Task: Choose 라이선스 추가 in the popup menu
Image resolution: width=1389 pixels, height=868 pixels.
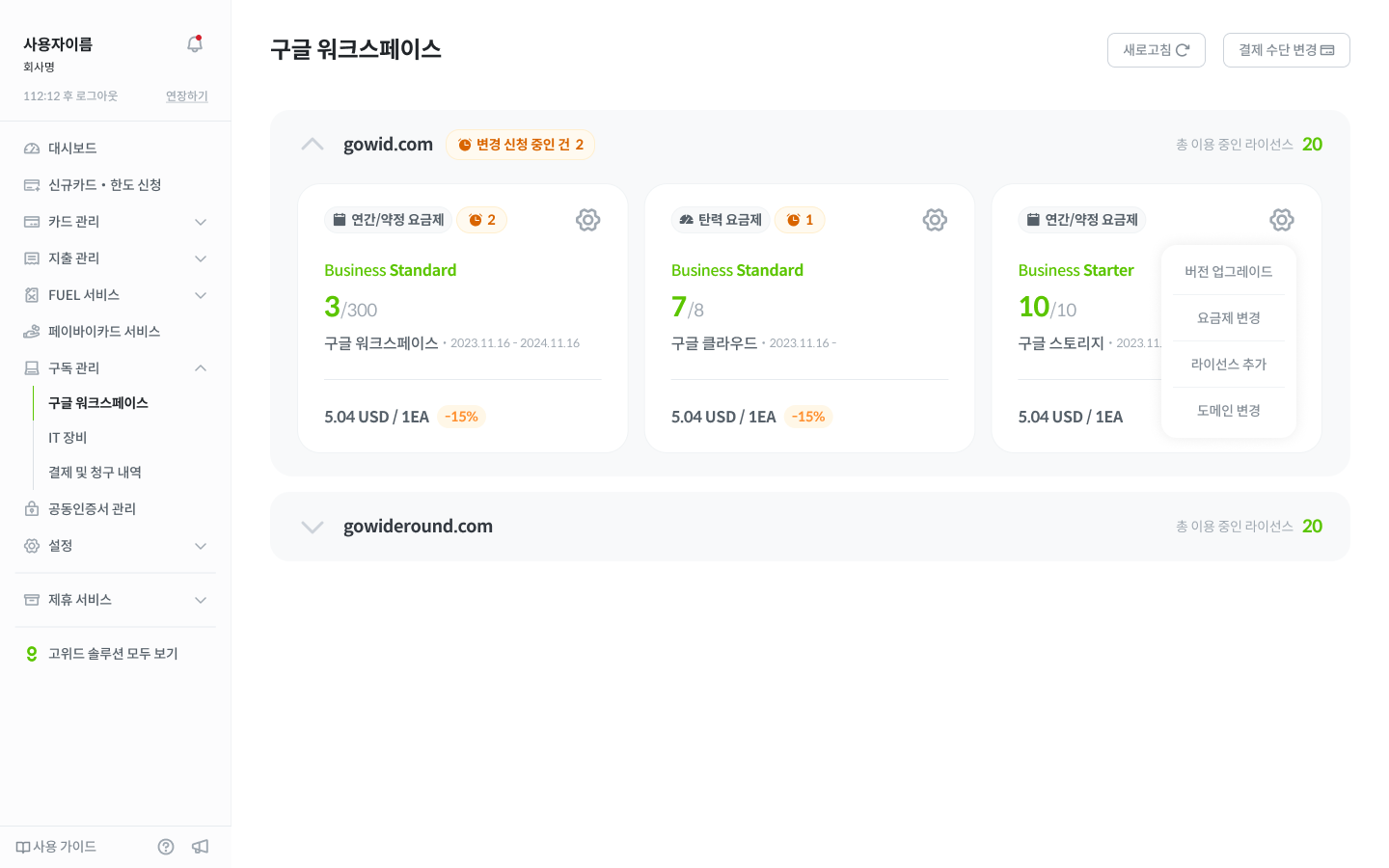Action: 1228,365
